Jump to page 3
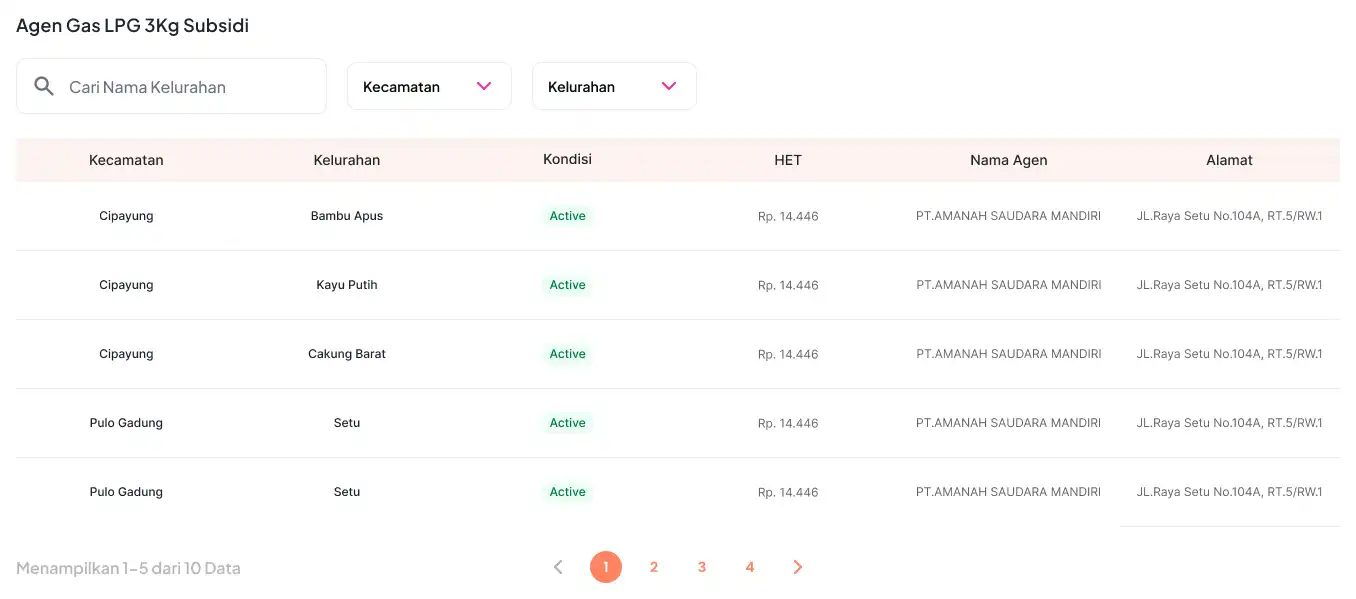Viewport: 1356px width, 599px height. click(x=702, y=567)
